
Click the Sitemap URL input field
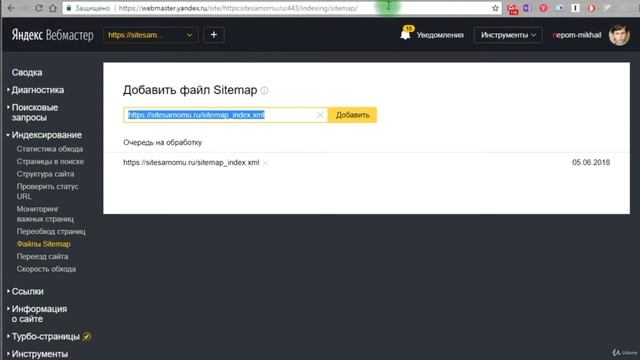coord(225,115)
